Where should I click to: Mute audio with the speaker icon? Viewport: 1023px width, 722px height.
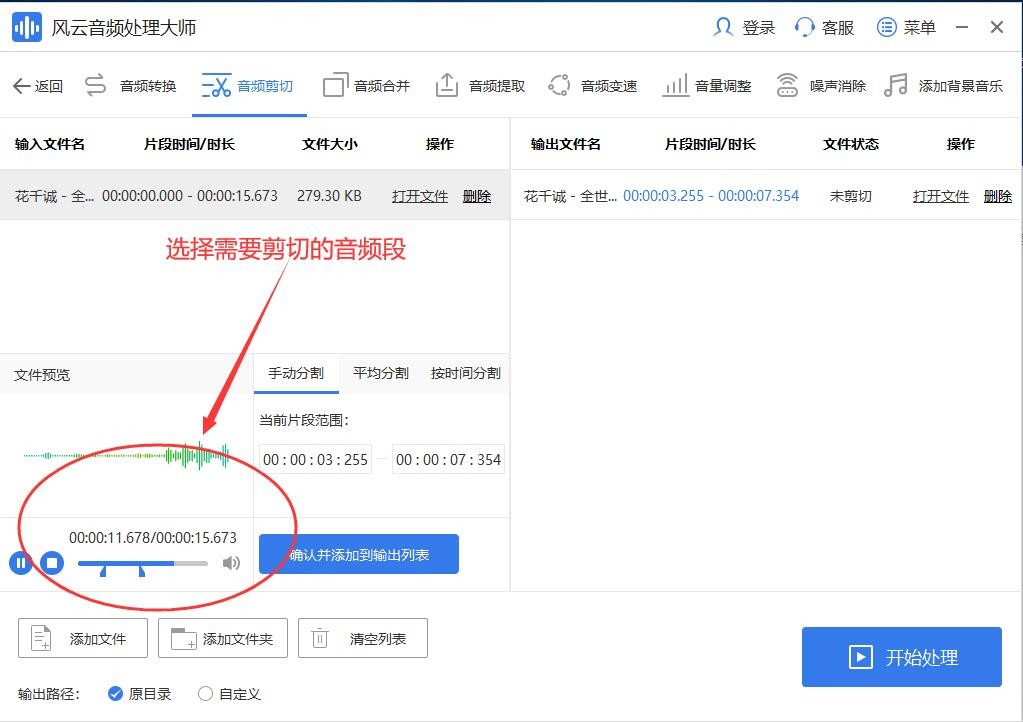click(232, 563)
